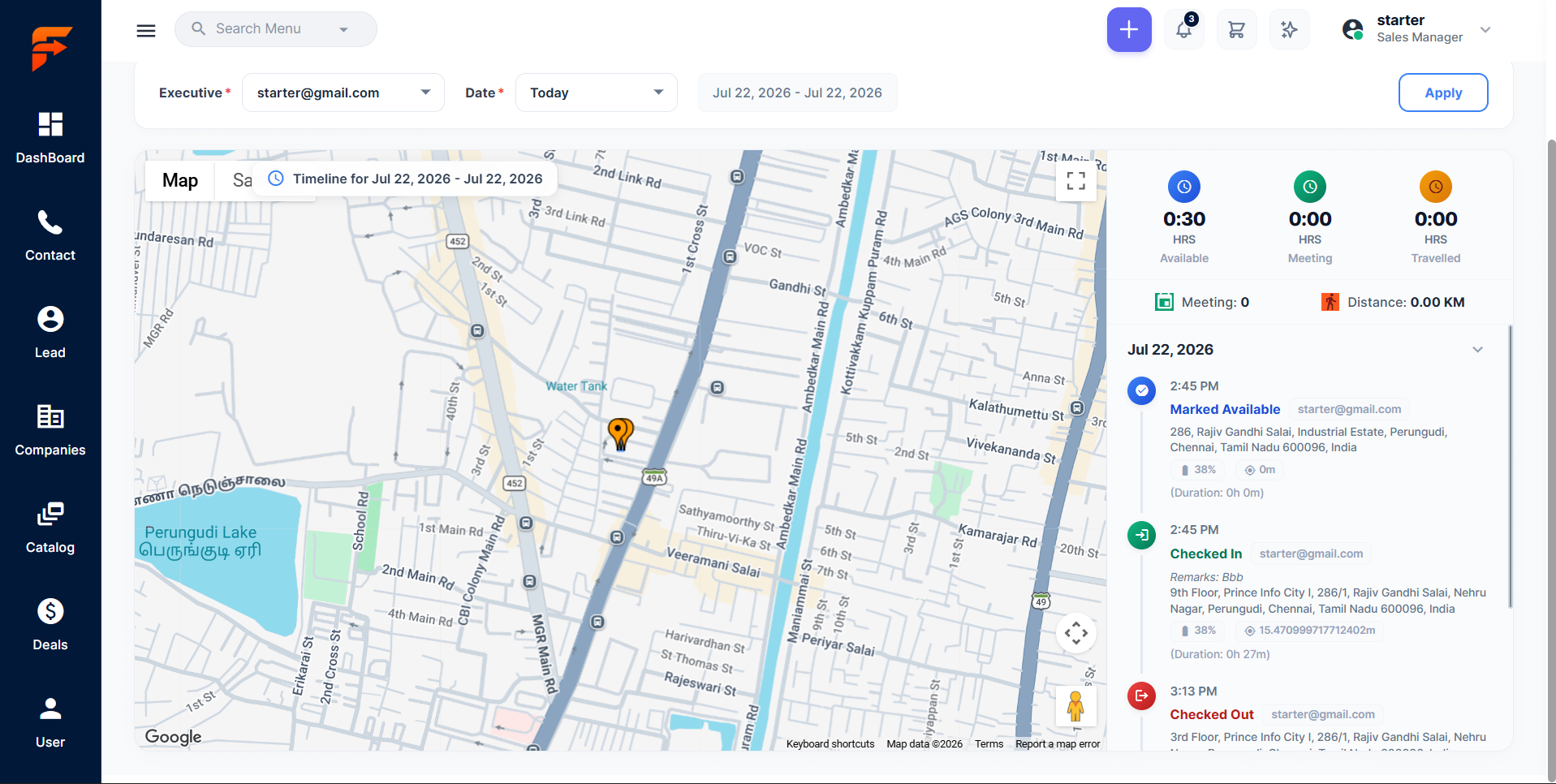Click the sparkle AI icon
Screen dimensions: 1556x784
(1289, 30)
